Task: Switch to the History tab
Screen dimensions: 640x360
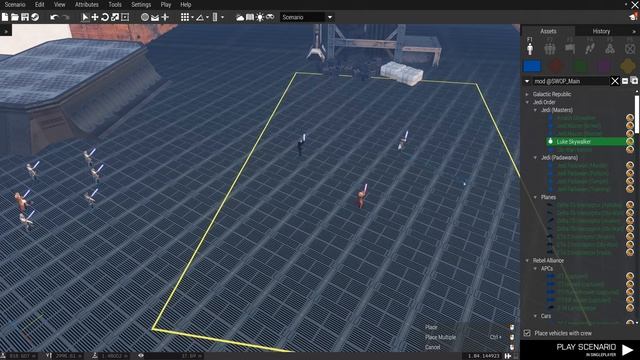Action: click(601, 31)
